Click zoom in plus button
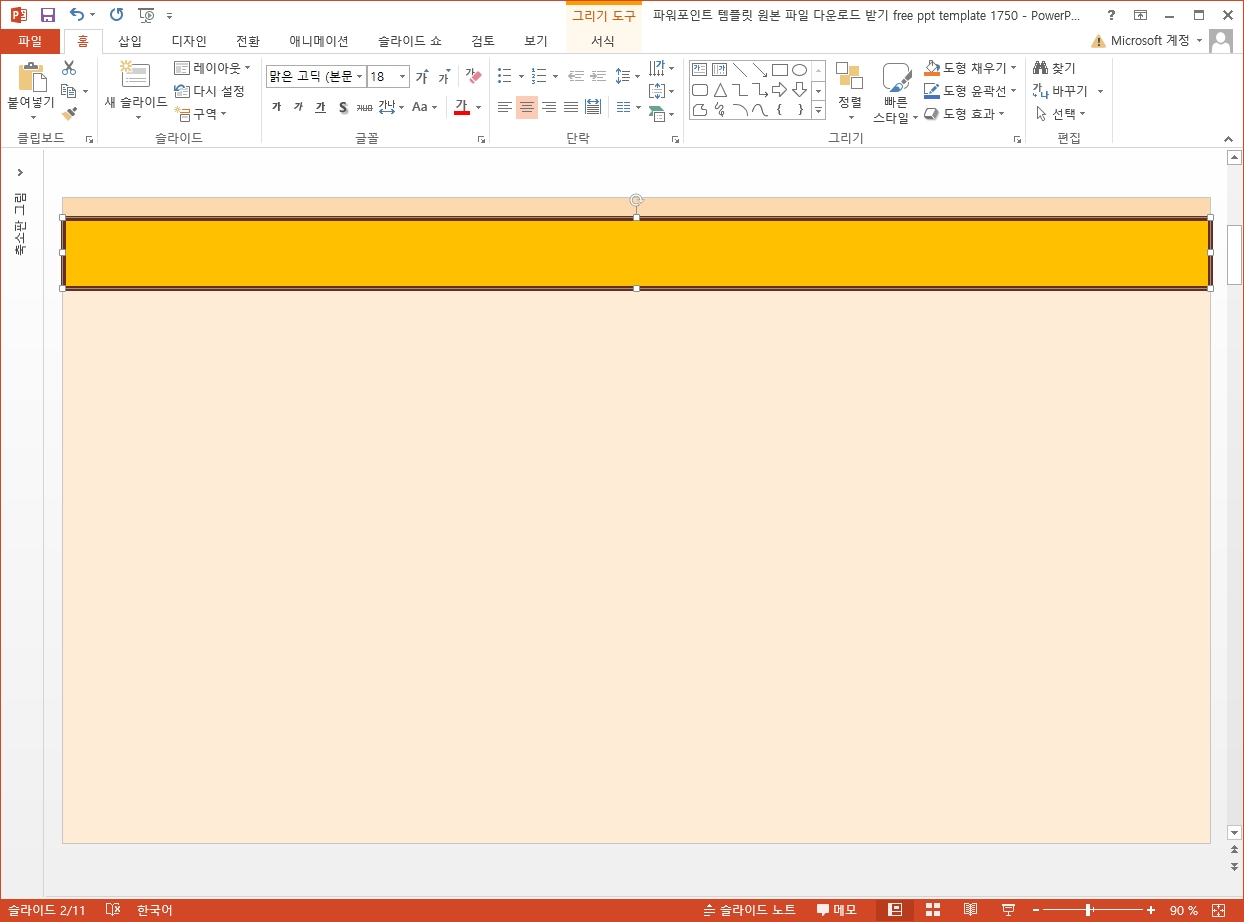The height and width of the screenshot is (922, 1244). coord(1151,910)
